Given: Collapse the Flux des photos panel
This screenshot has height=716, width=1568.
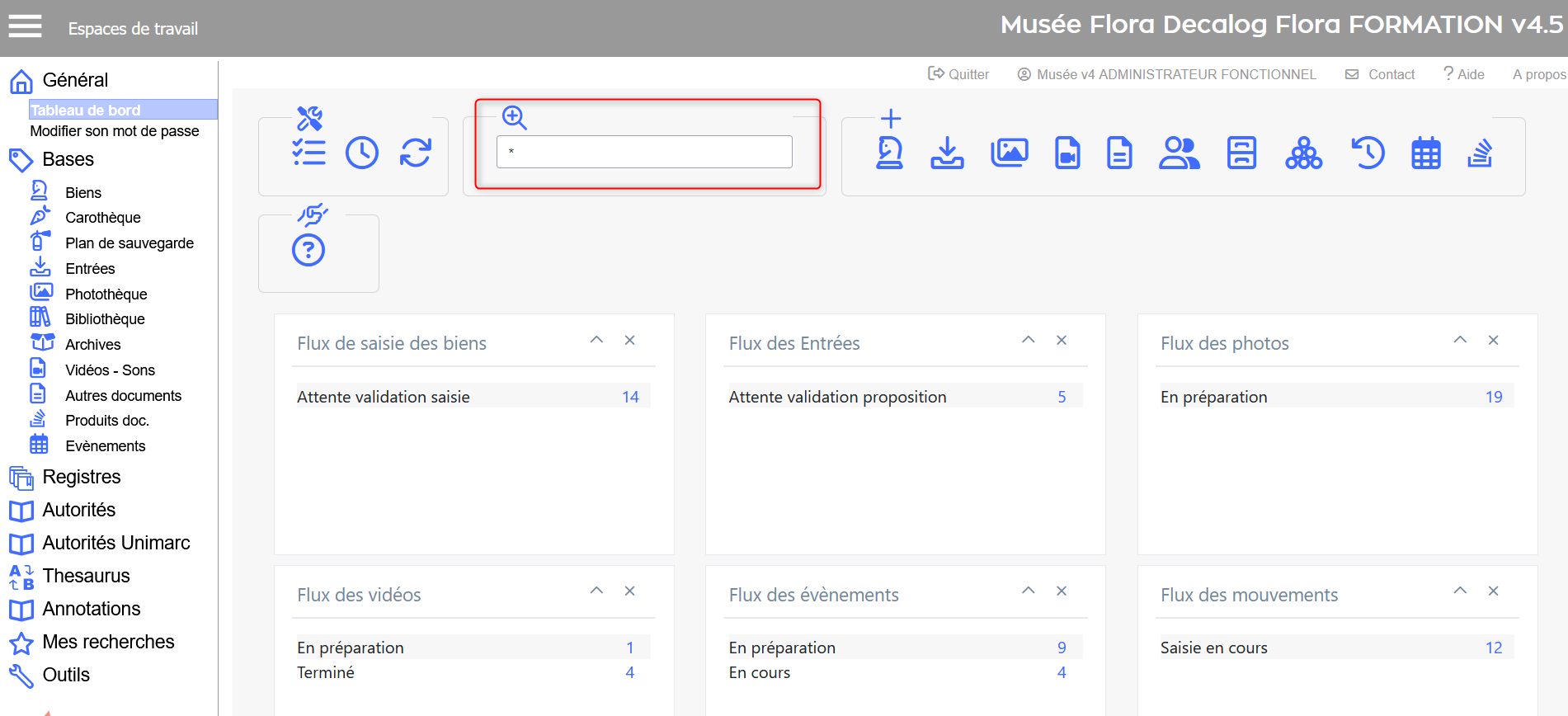Looking at the screenshot, I should point(1460,340).
